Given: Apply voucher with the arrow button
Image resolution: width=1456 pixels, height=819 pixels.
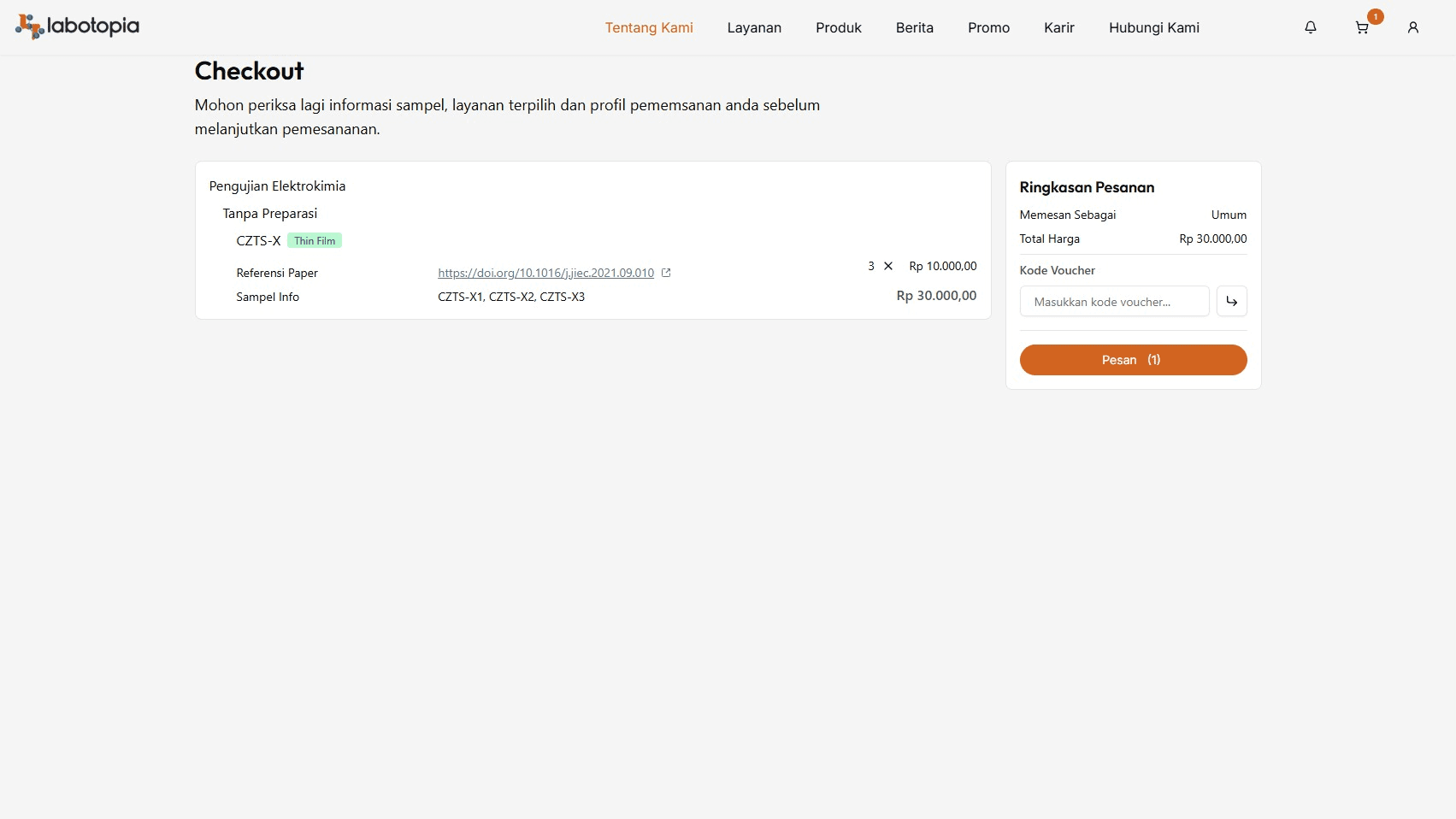Looking at the screenshot, I should click(x=1231, y=301).
